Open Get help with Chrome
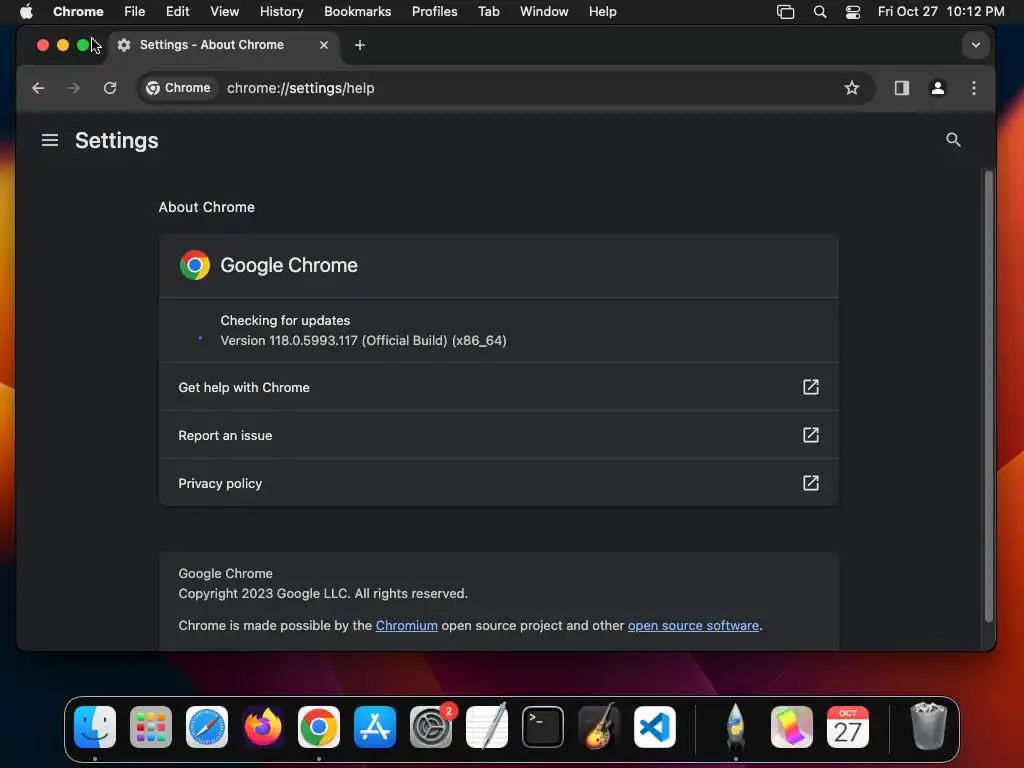The width and height of the screenshot is (1024, 768). pyautogui.click(x=498, y=387)
